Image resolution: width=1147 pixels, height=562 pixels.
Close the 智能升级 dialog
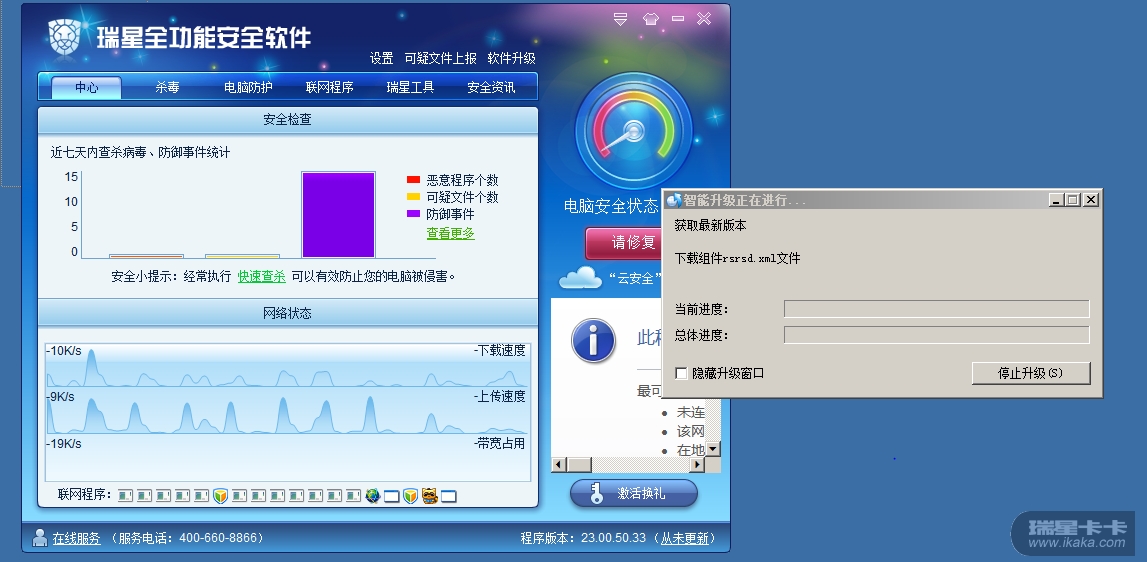pyautogui.click(x=1091, y=200)
